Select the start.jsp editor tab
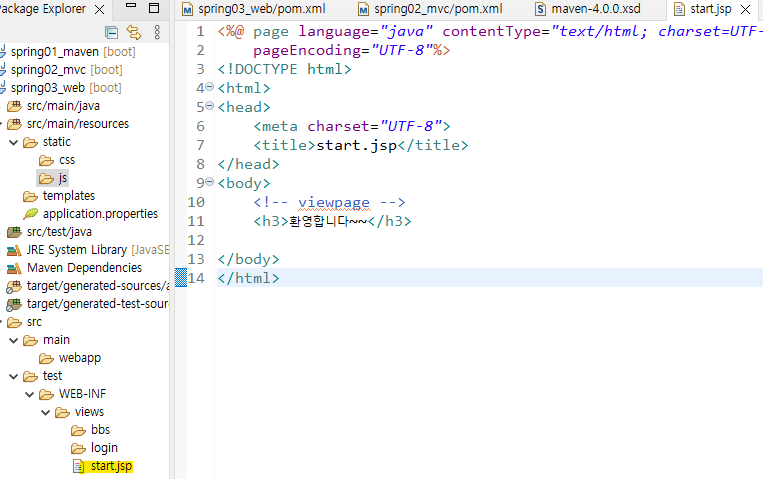 pos(710,9)
